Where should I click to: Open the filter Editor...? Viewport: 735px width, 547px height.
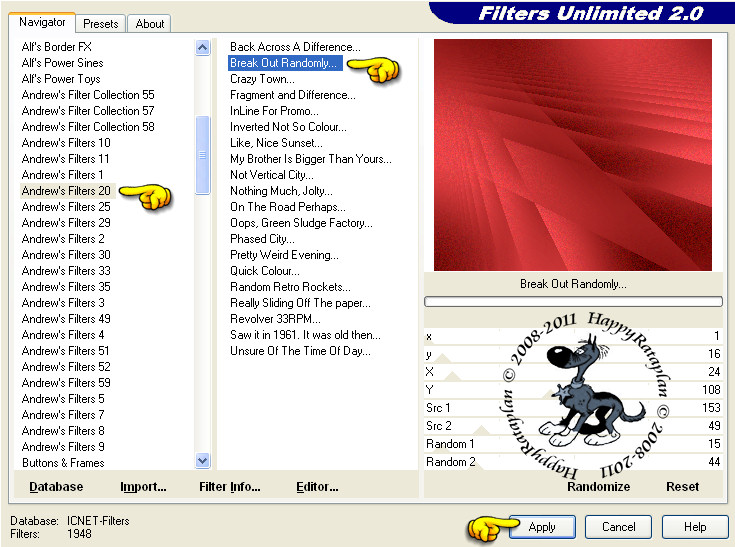point(317,487)
